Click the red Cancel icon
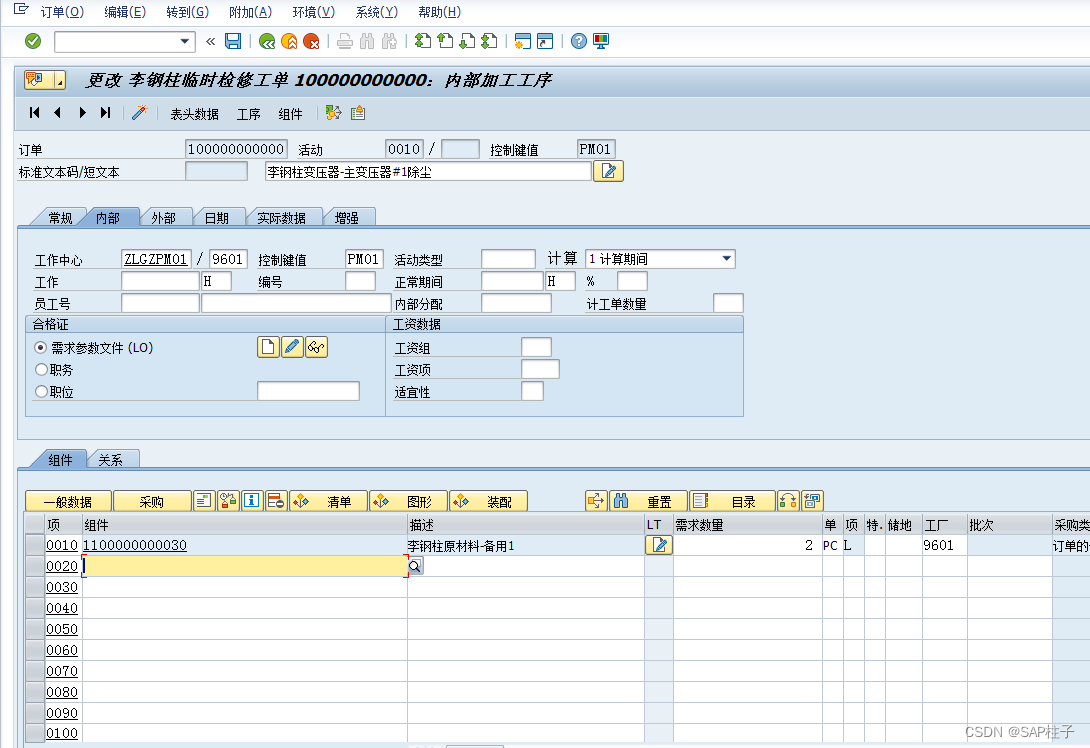 pos(311,42)
